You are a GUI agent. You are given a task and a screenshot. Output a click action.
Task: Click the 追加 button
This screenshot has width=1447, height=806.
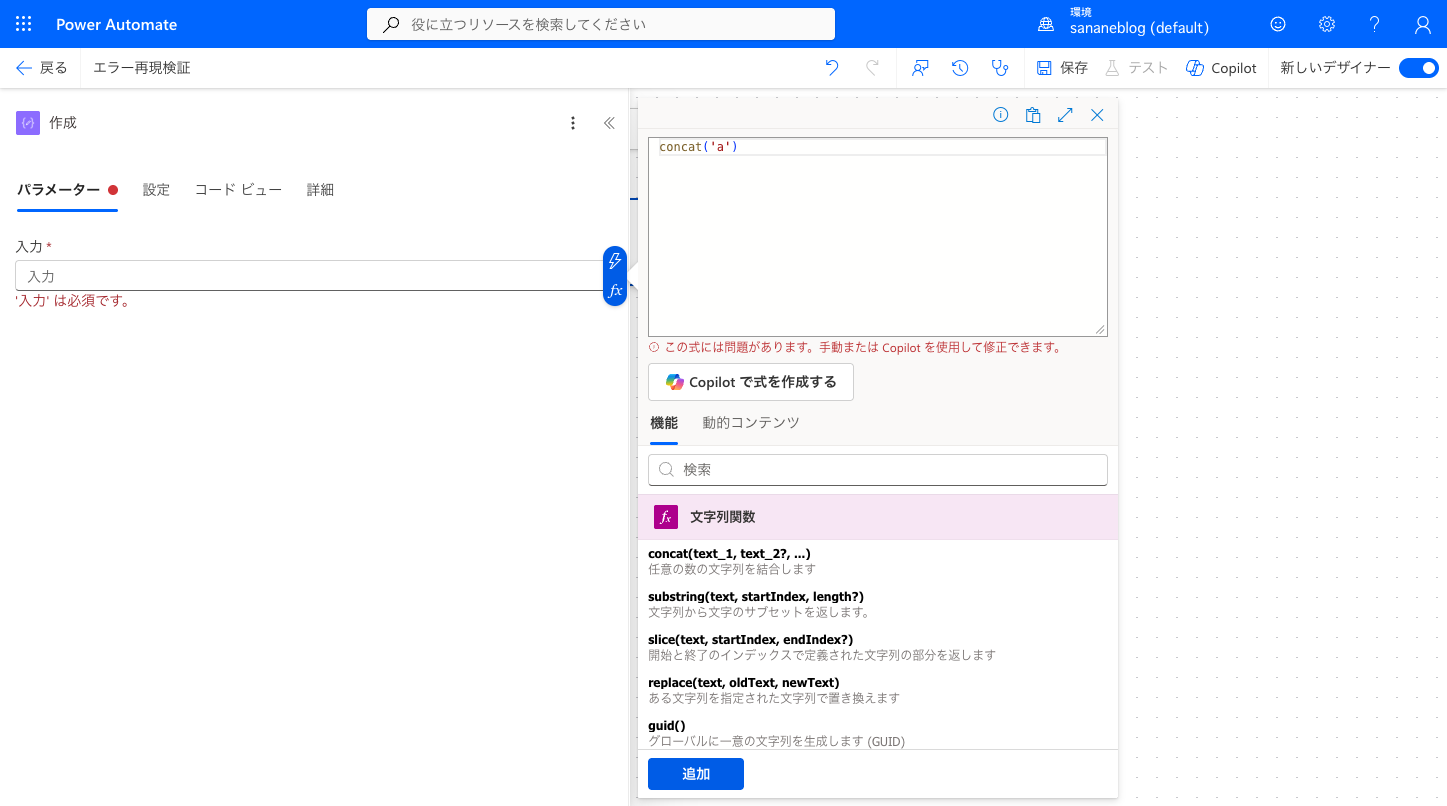(x=696, y=774)
